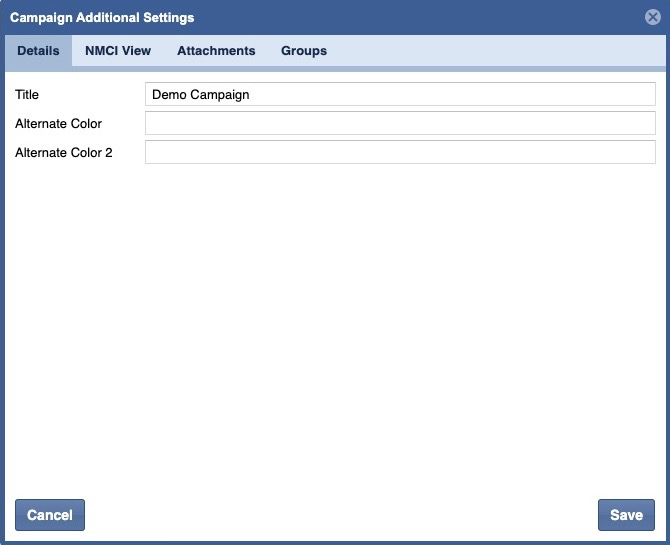Click blank panel area below Alternate Color 2

coord(335,320)
